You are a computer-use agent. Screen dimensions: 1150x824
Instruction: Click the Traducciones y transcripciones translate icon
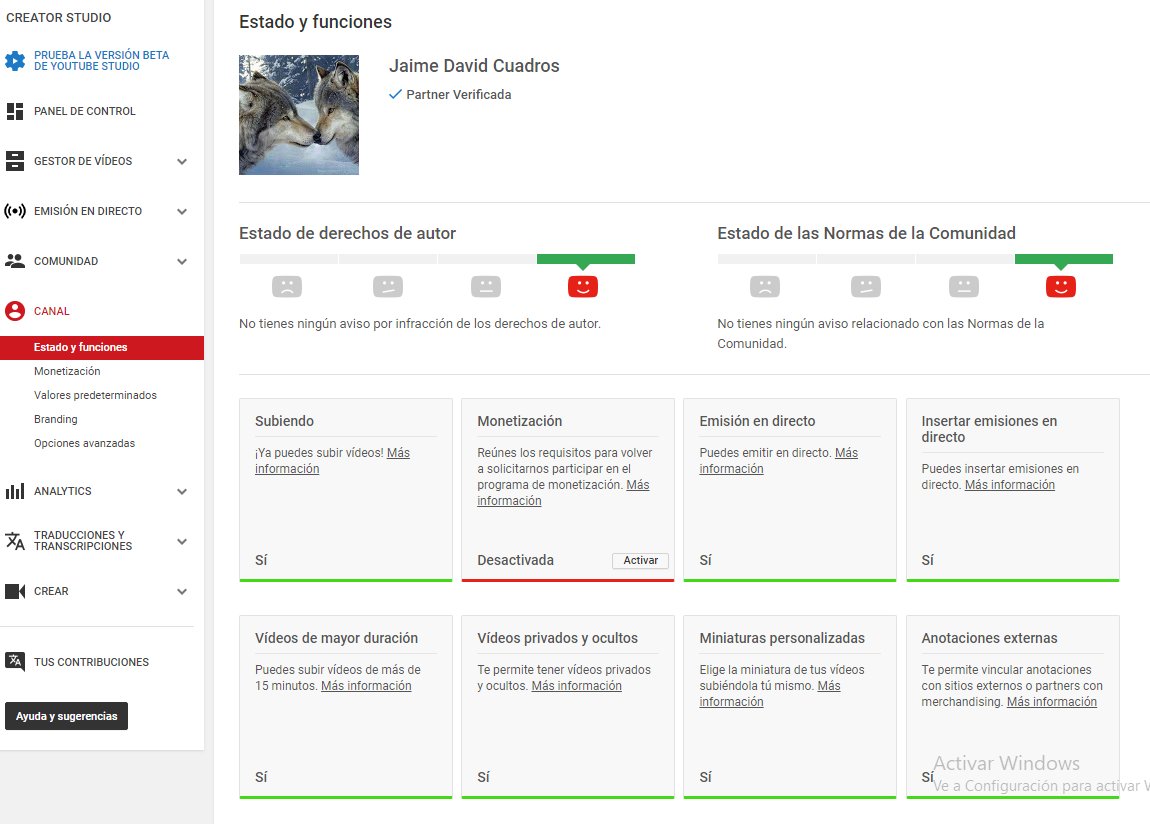(x=15, y=541)
